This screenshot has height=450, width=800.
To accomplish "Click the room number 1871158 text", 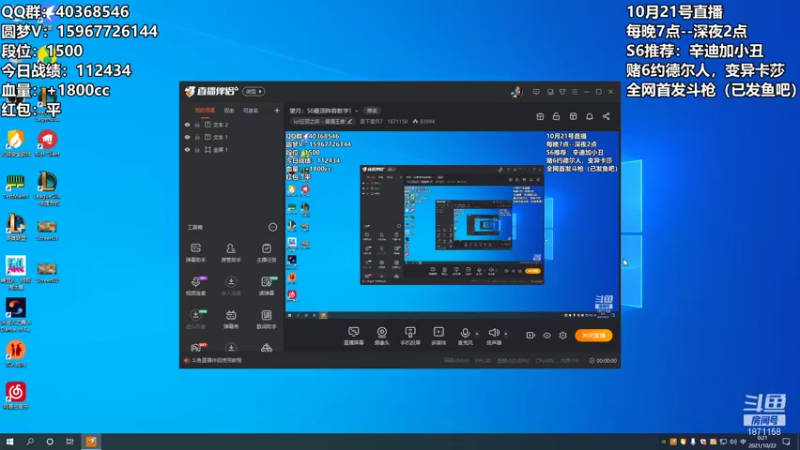I will point(397,121).
